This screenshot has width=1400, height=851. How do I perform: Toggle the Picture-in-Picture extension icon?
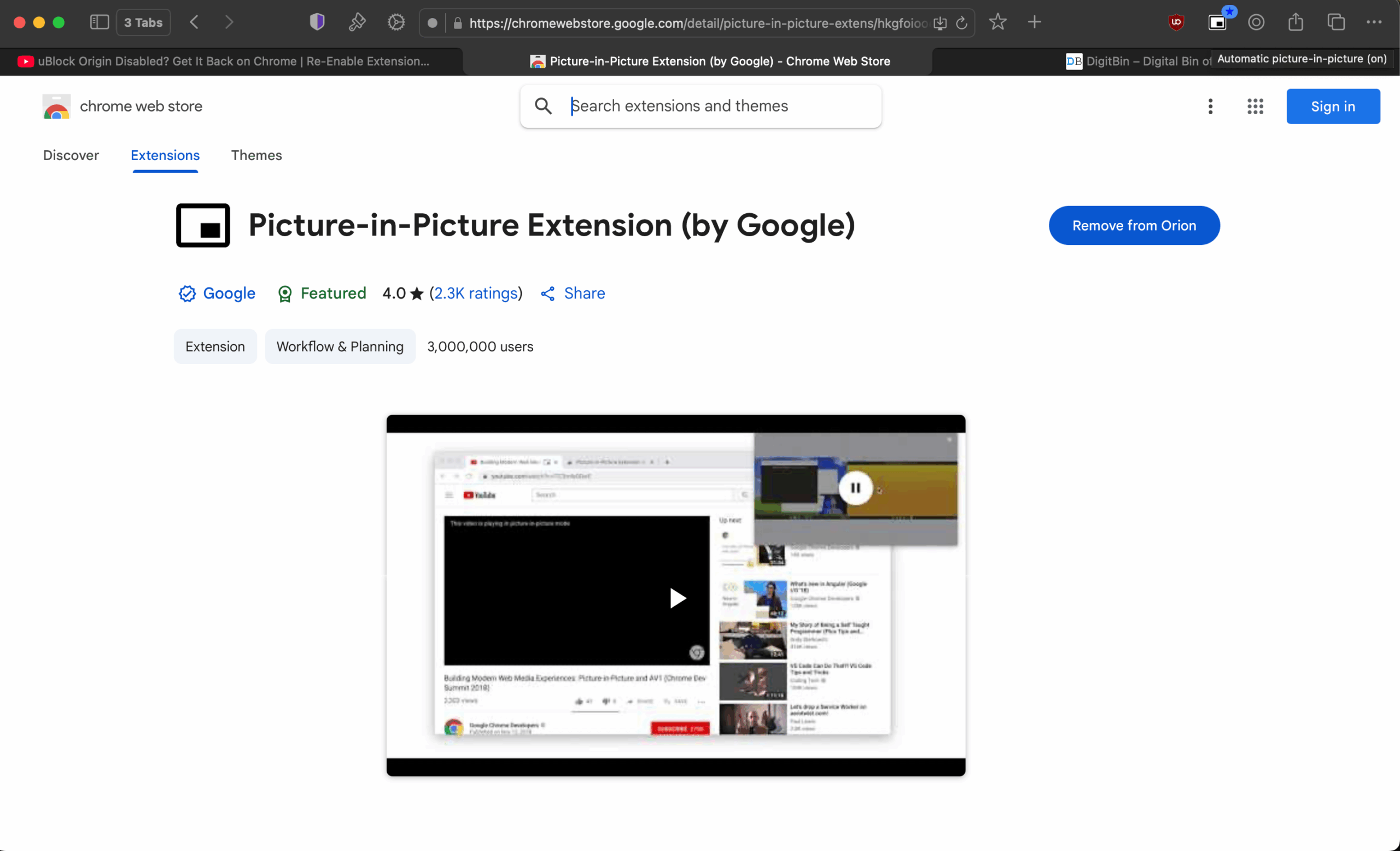click(1217, 22)
